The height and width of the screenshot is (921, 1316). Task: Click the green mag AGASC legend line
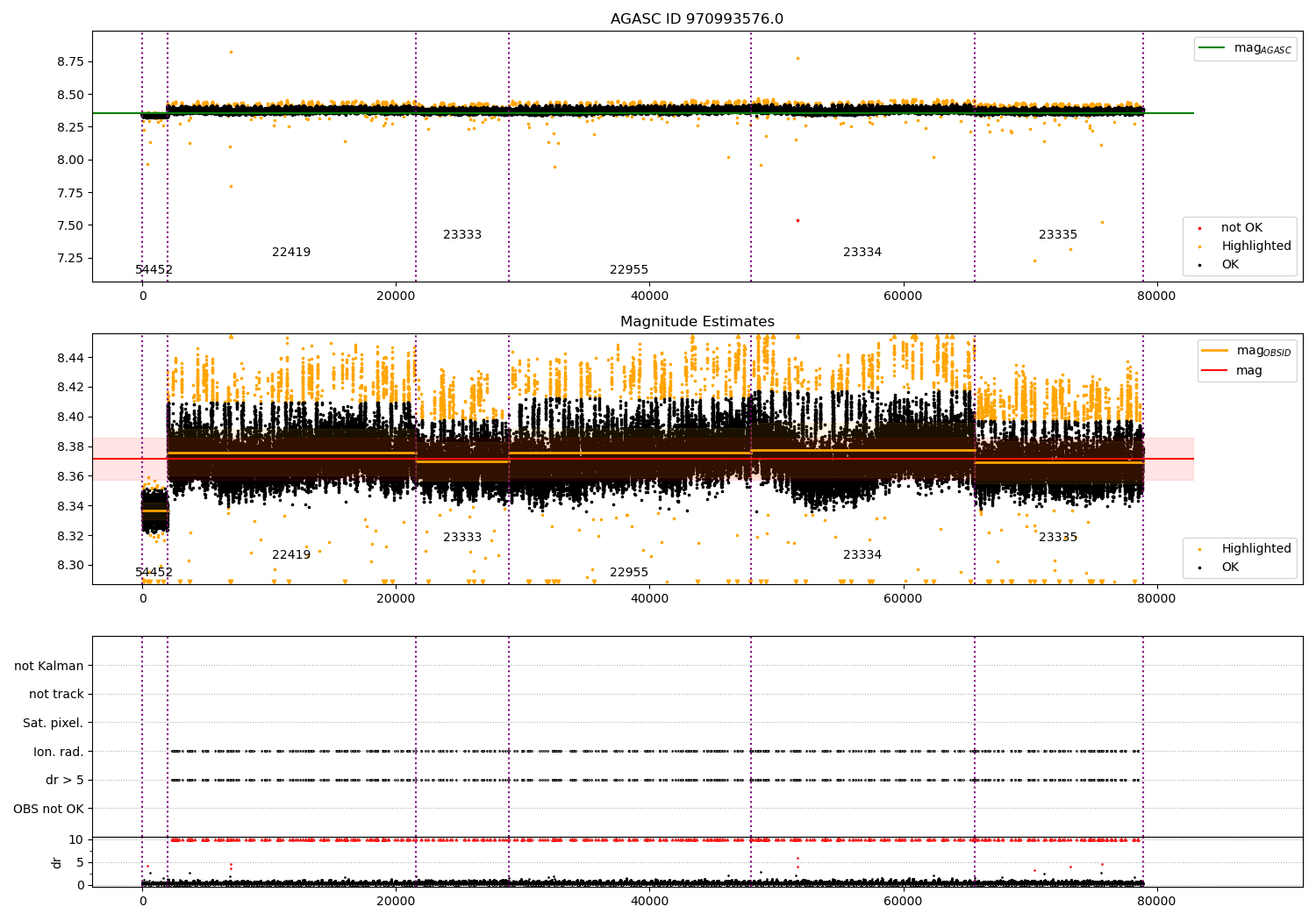[x=1213, y=48]
